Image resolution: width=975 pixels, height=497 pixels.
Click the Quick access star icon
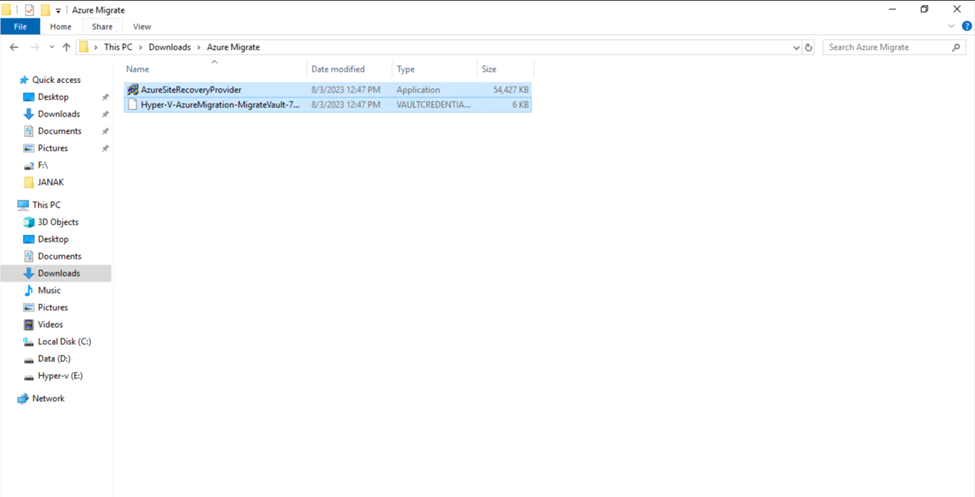coord(24,80)
